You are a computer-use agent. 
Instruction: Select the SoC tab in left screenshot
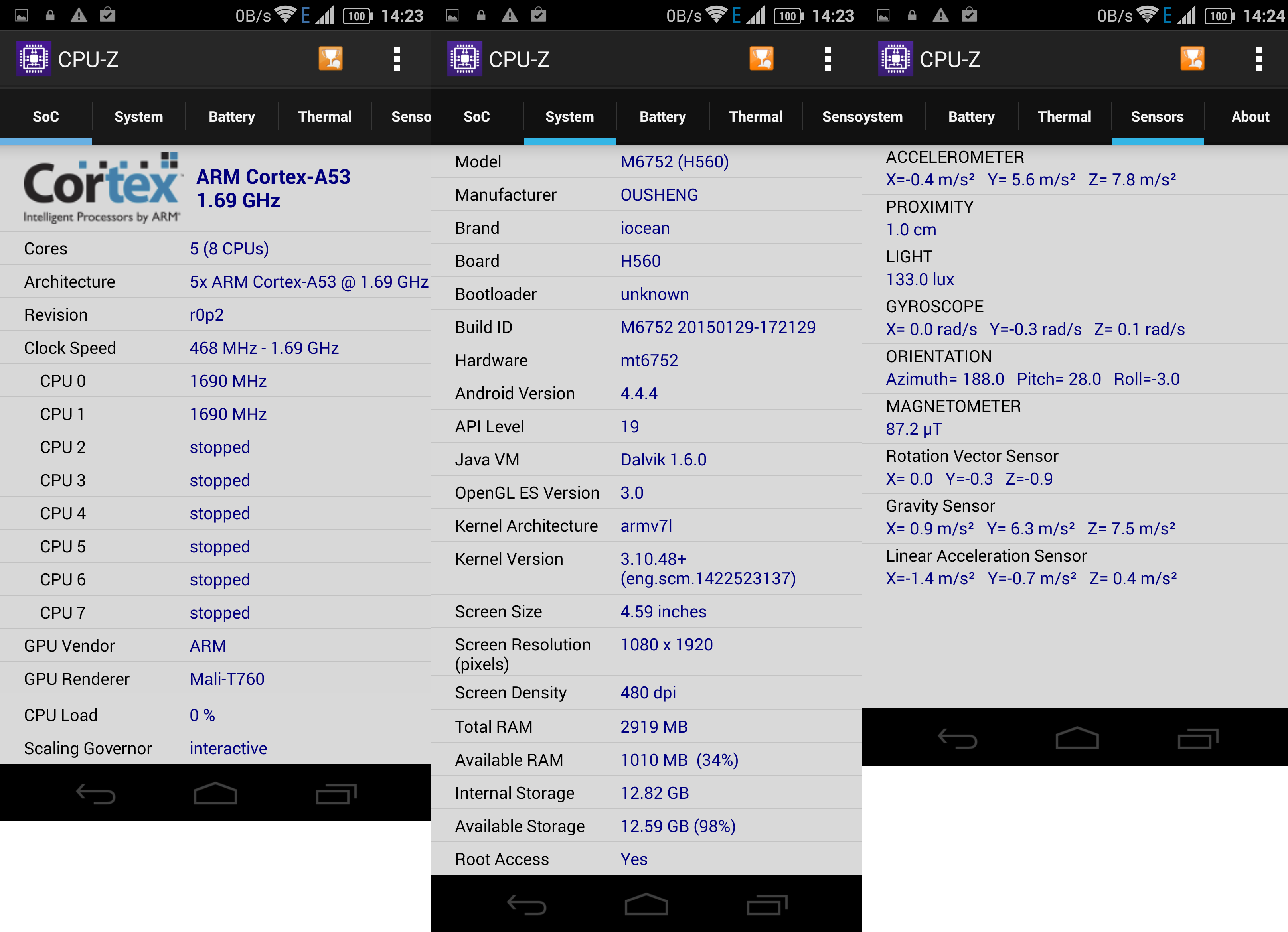46,117
